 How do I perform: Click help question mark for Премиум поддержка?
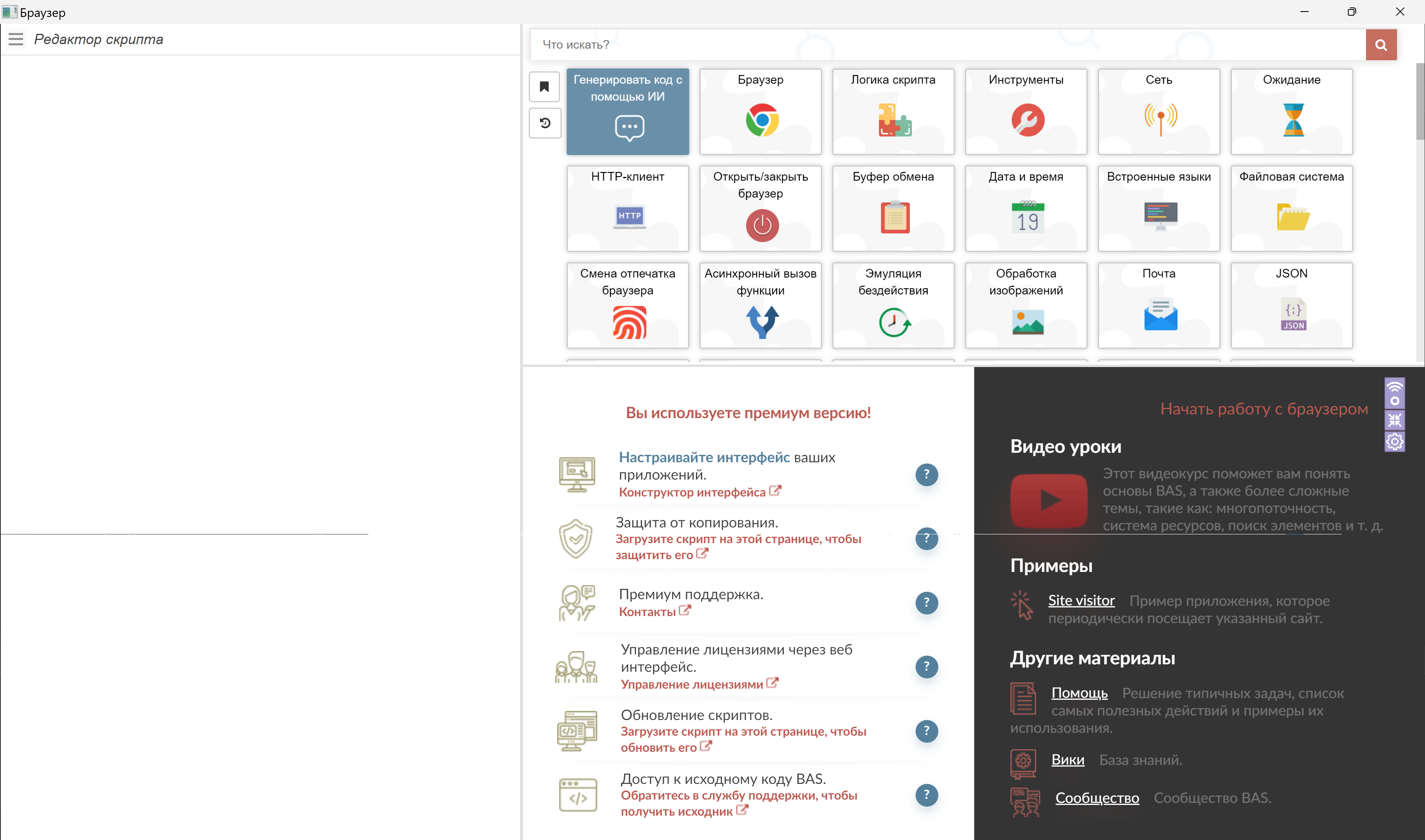926,602
